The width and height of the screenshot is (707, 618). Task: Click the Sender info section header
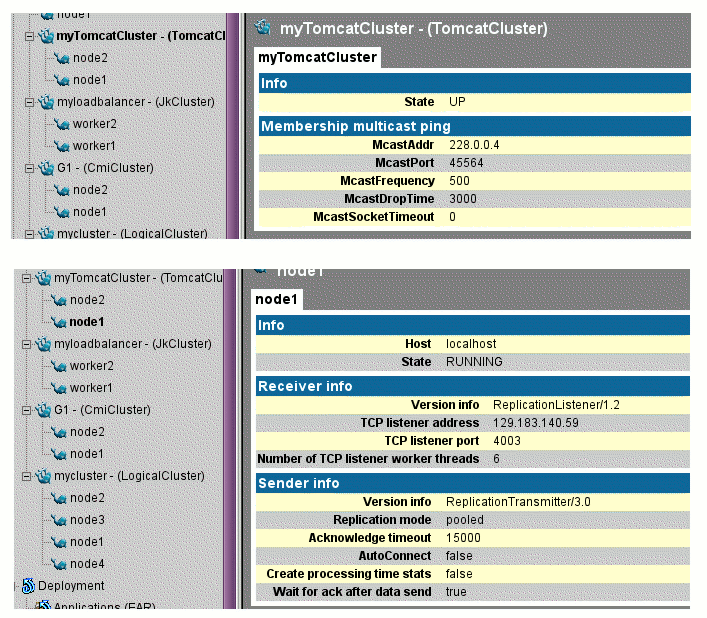473,484
